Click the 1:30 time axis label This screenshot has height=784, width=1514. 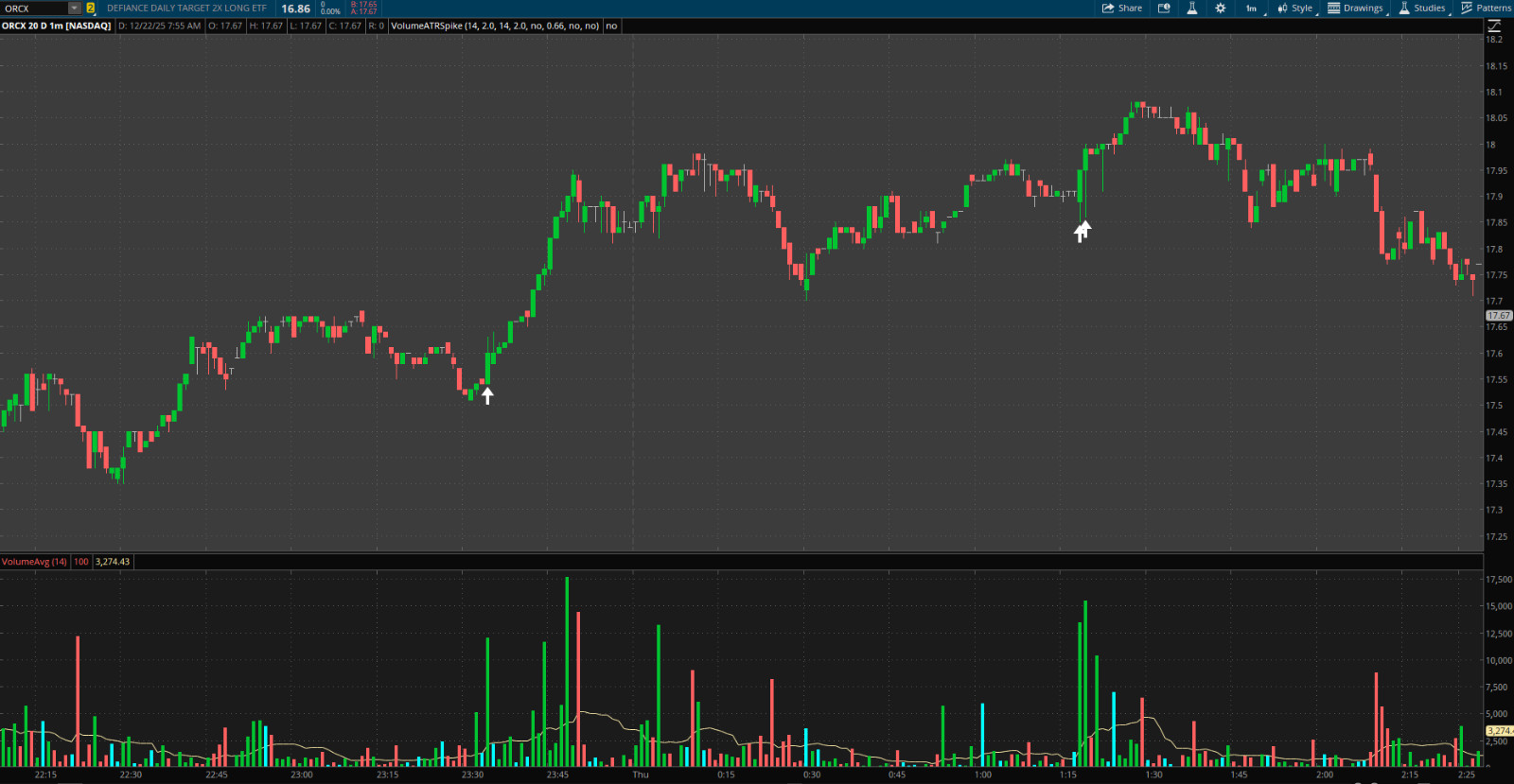[1153, 775]
